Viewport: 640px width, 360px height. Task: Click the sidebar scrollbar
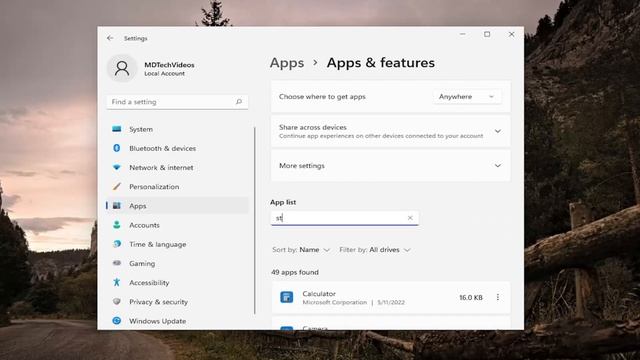[x=255, y=220]
